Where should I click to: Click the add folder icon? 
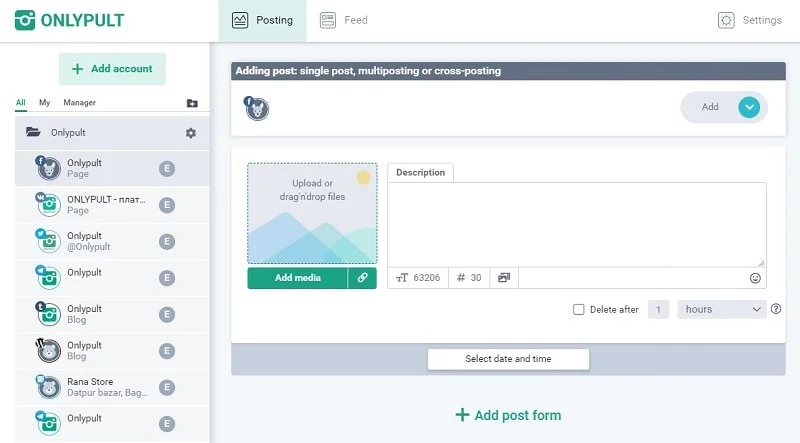click(192, 103)
